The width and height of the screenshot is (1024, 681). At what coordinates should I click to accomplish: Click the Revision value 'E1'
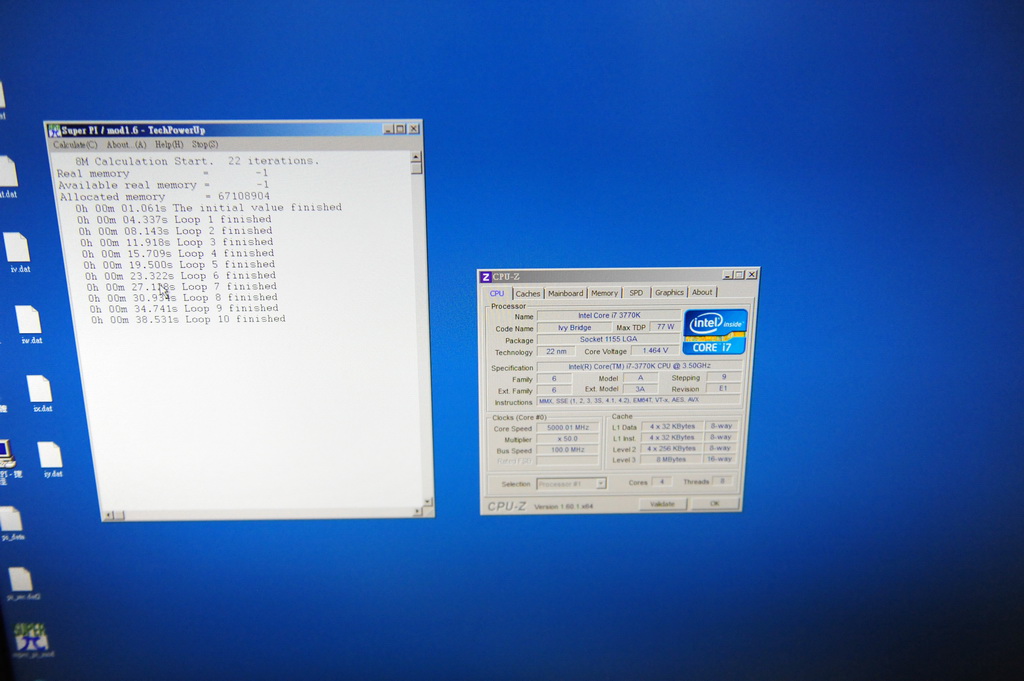click(x=723, y=388)
